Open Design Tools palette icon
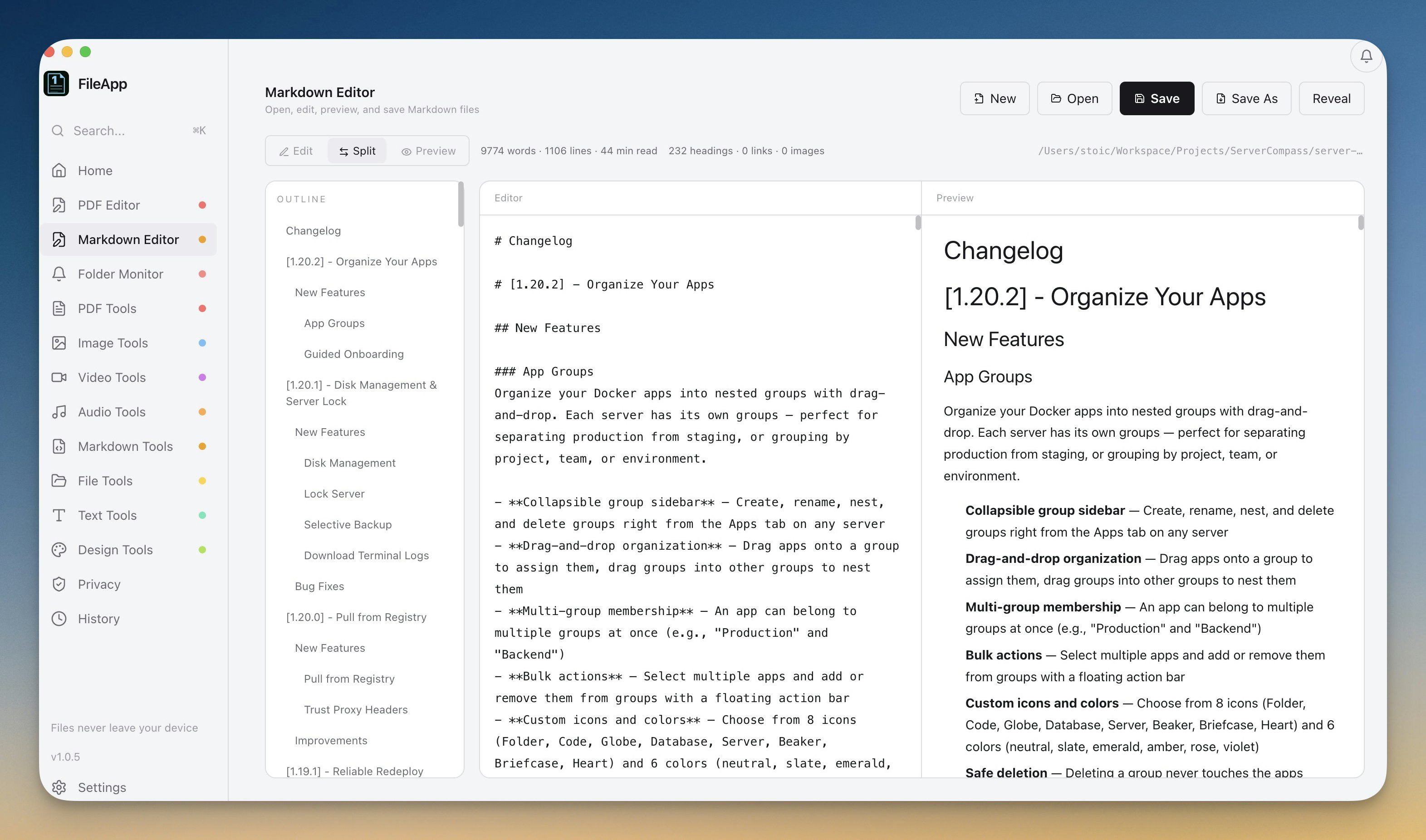 pyautogui.click(x=59, y=550)
